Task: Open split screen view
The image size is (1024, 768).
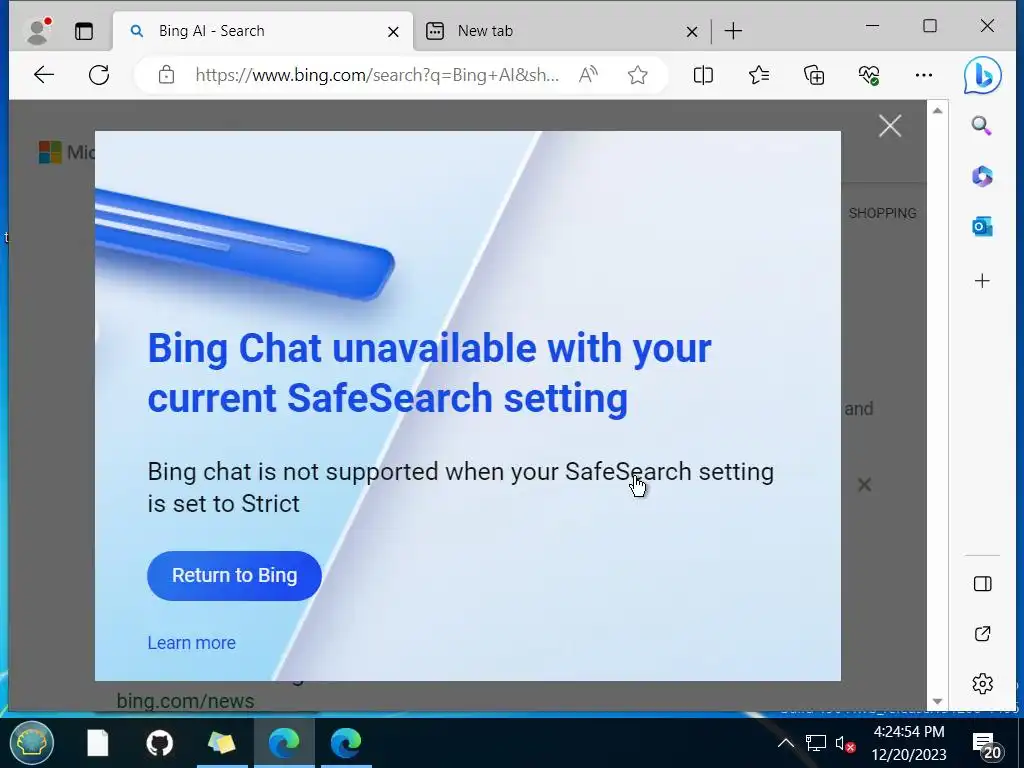Action: pos(703,75)
